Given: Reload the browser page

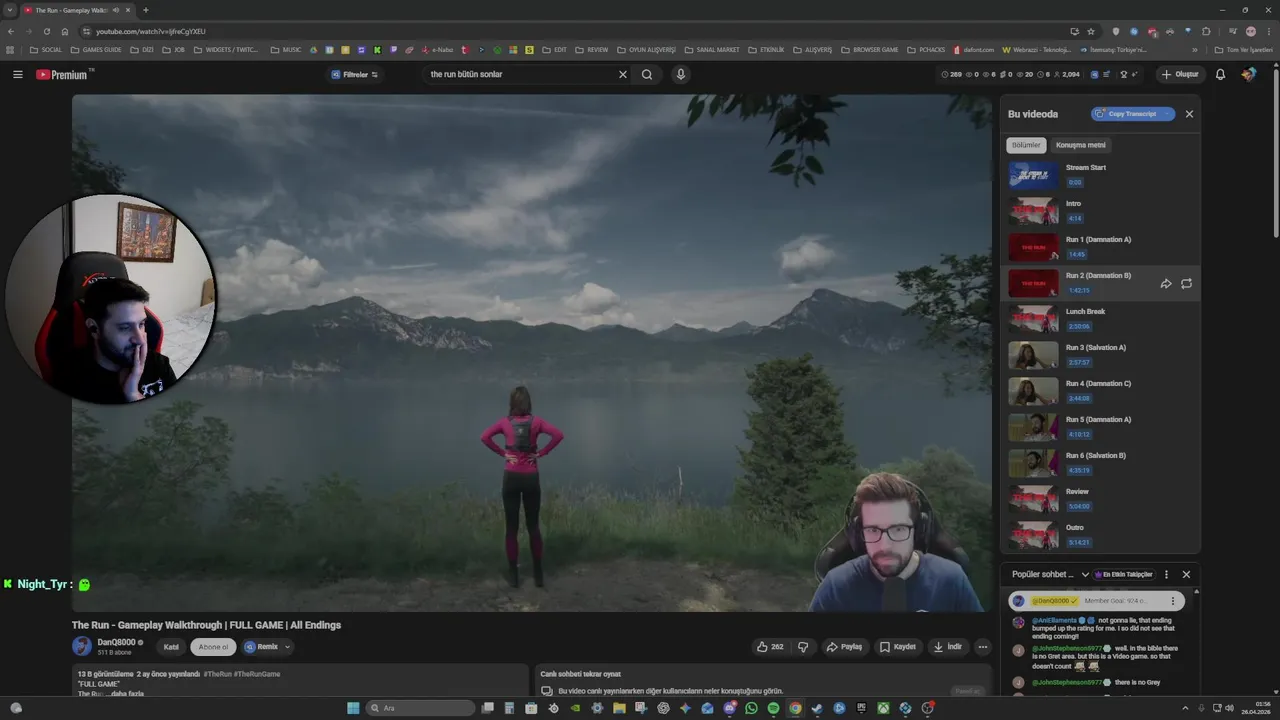Looking at the screenshot, I should click(46, 32).
